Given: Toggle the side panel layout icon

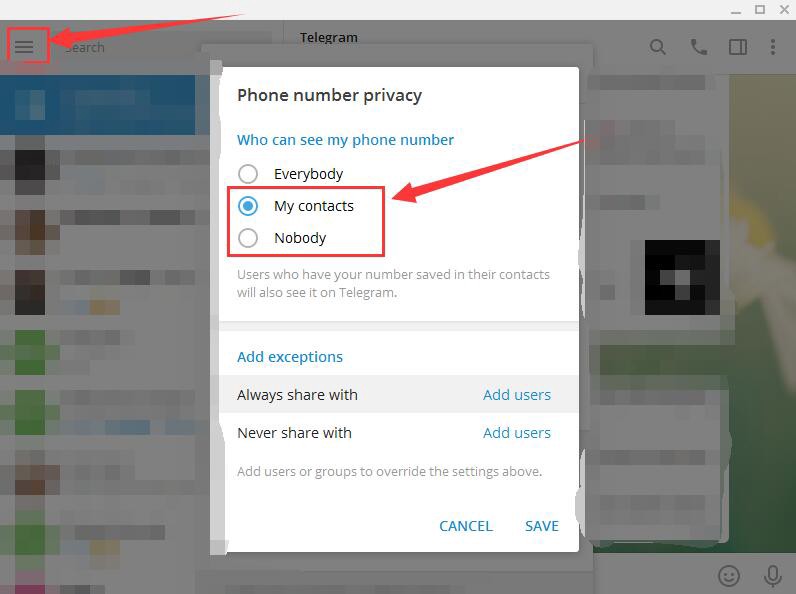Looking at the screenshot, I should pos(738,47).
